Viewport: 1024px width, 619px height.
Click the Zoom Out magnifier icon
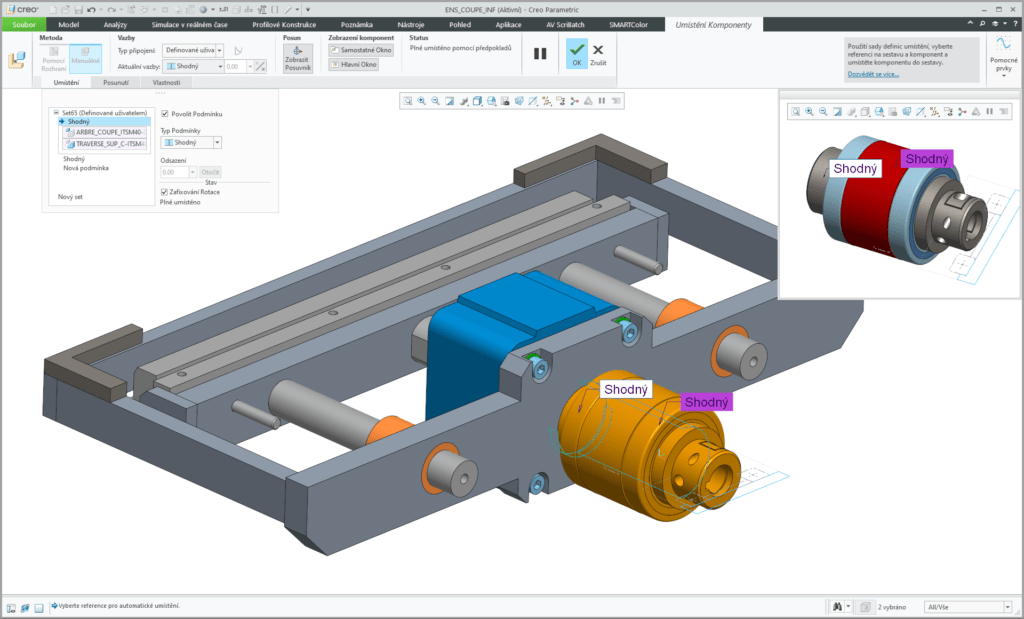(x=436, y=100)
